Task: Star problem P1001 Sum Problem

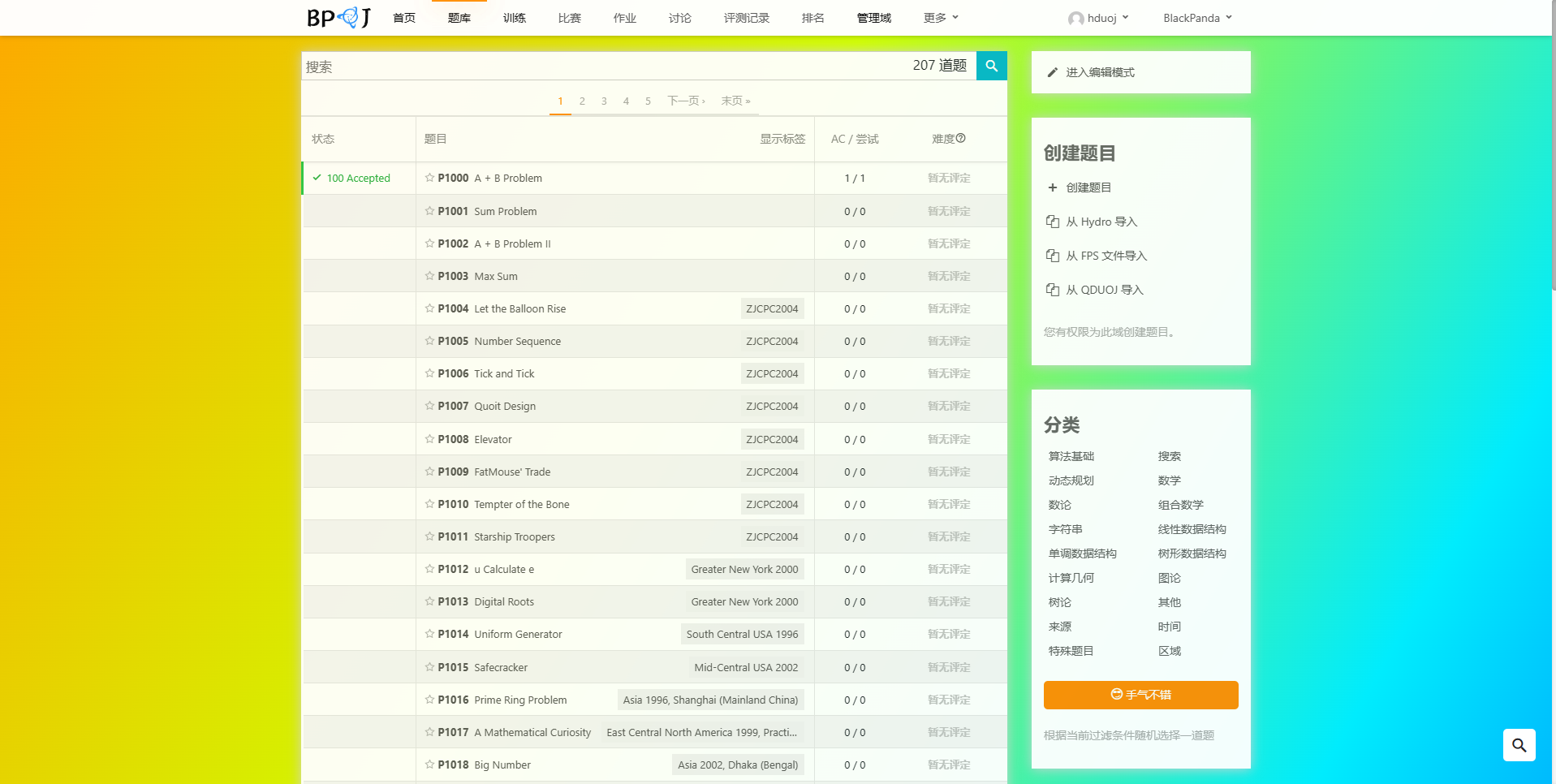Action: point(429,210)
